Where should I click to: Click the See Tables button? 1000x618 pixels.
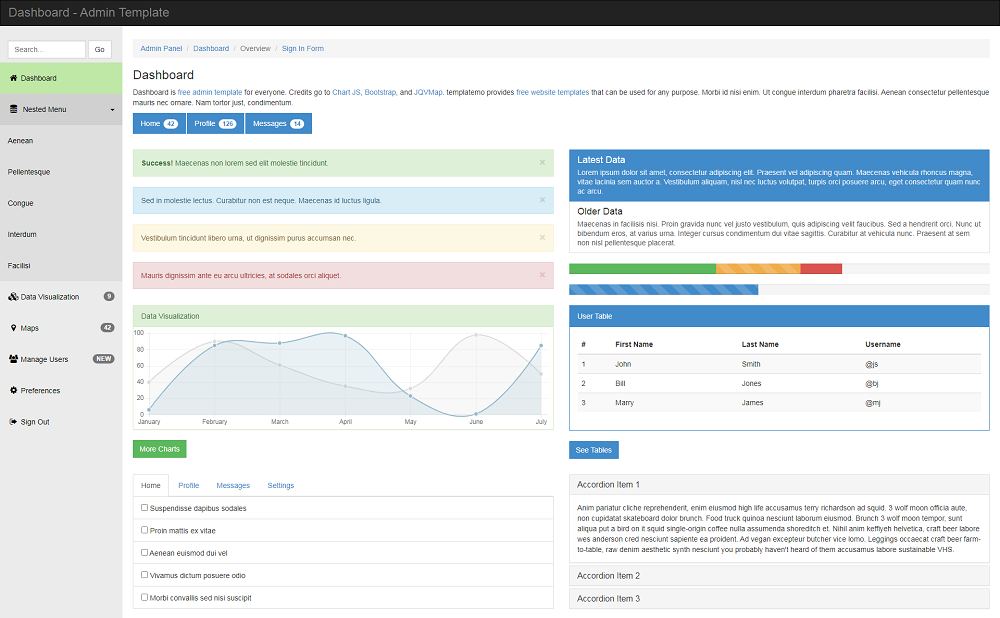(594, 450)
